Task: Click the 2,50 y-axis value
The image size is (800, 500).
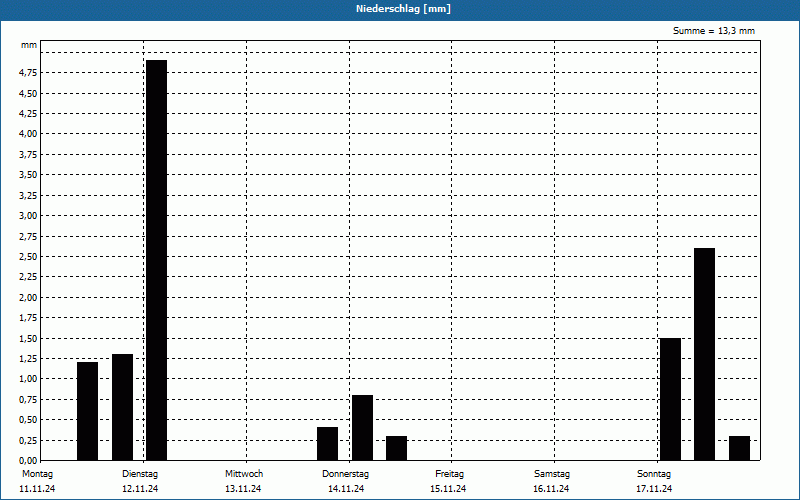Action: pos(28,257)
